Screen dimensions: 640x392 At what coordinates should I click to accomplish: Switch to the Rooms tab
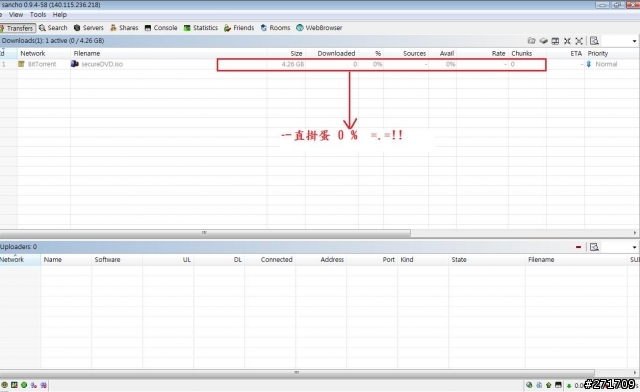275,28
